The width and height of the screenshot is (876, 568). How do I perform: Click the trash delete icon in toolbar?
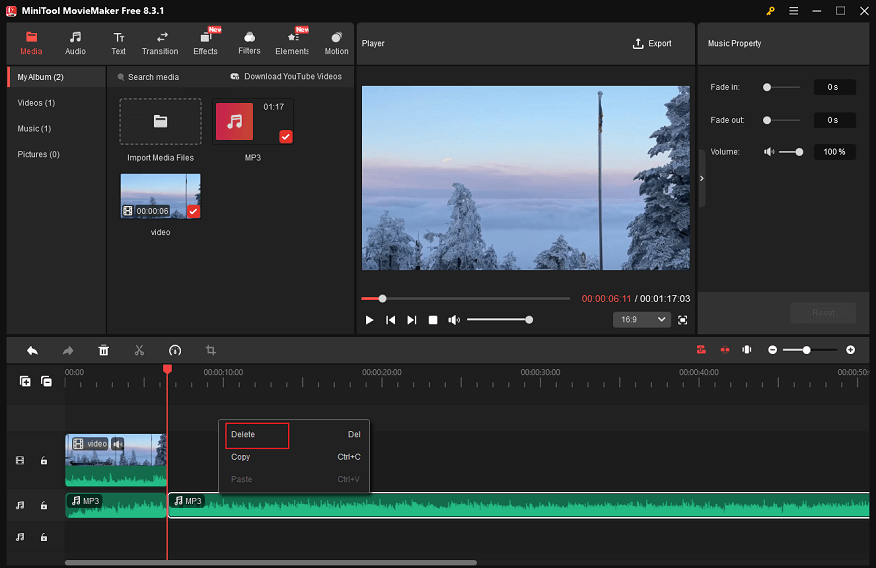(x=103, y=350)
